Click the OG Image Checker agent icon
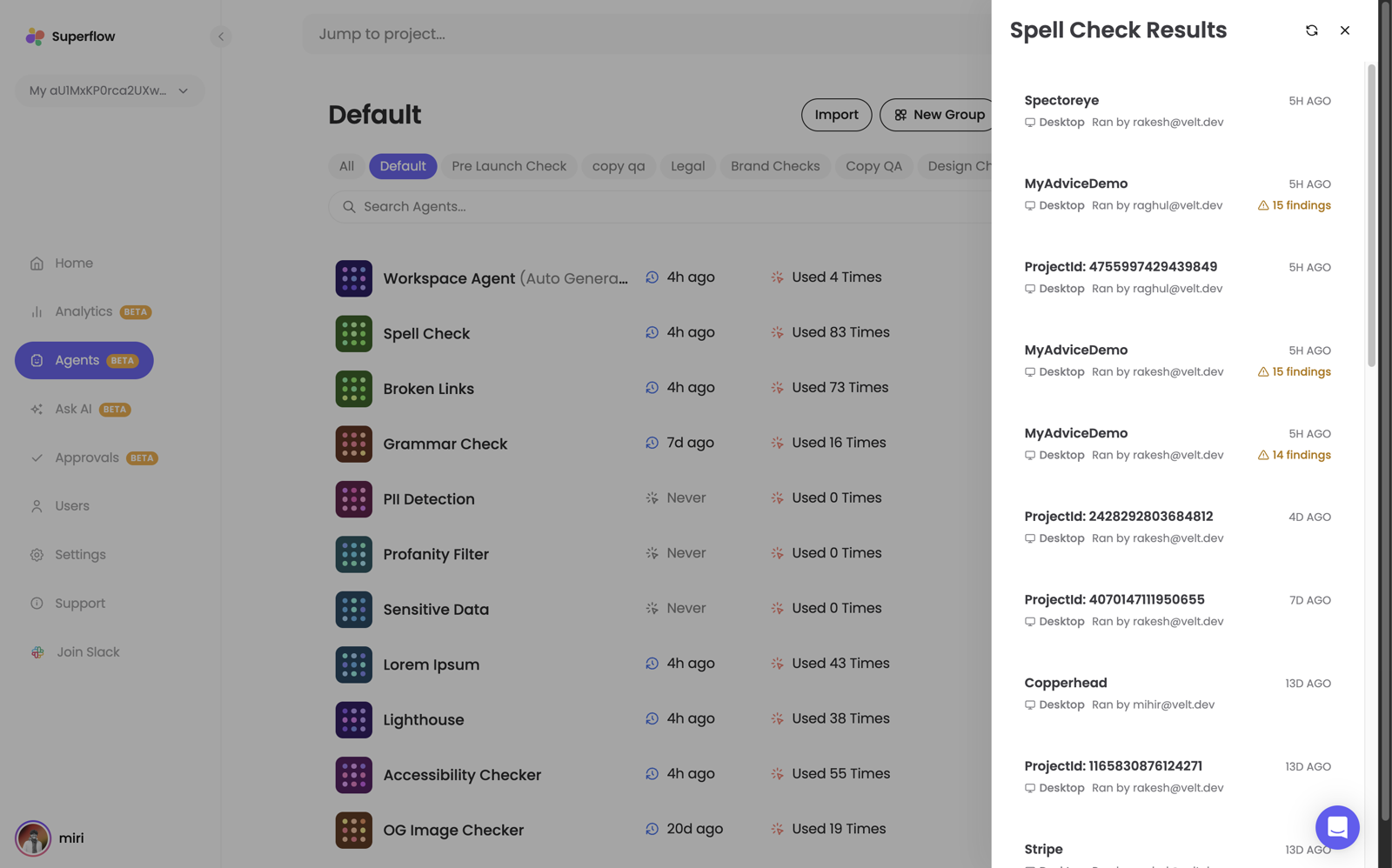Image resolution: width=1392 pixels, height=868 pixels. click(x=354, y=831)
